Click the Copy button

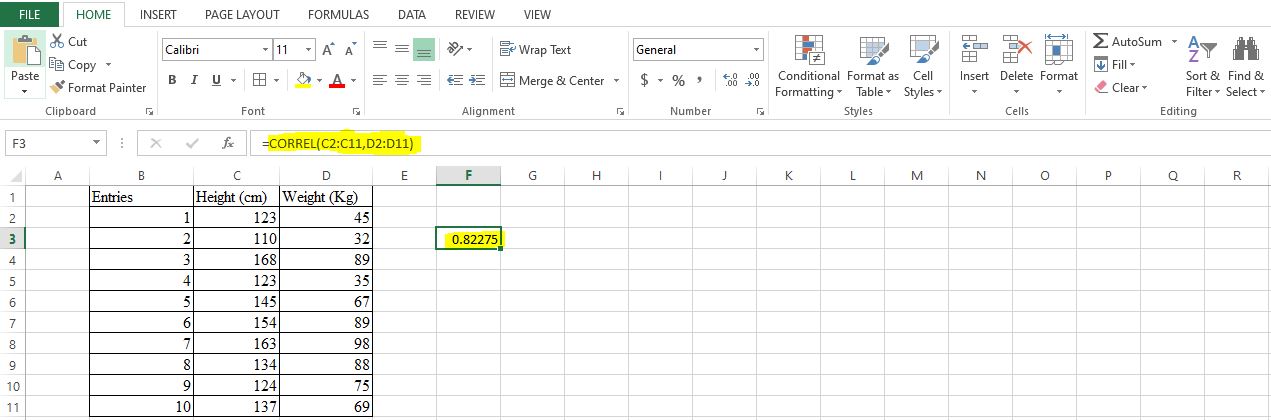73,64
